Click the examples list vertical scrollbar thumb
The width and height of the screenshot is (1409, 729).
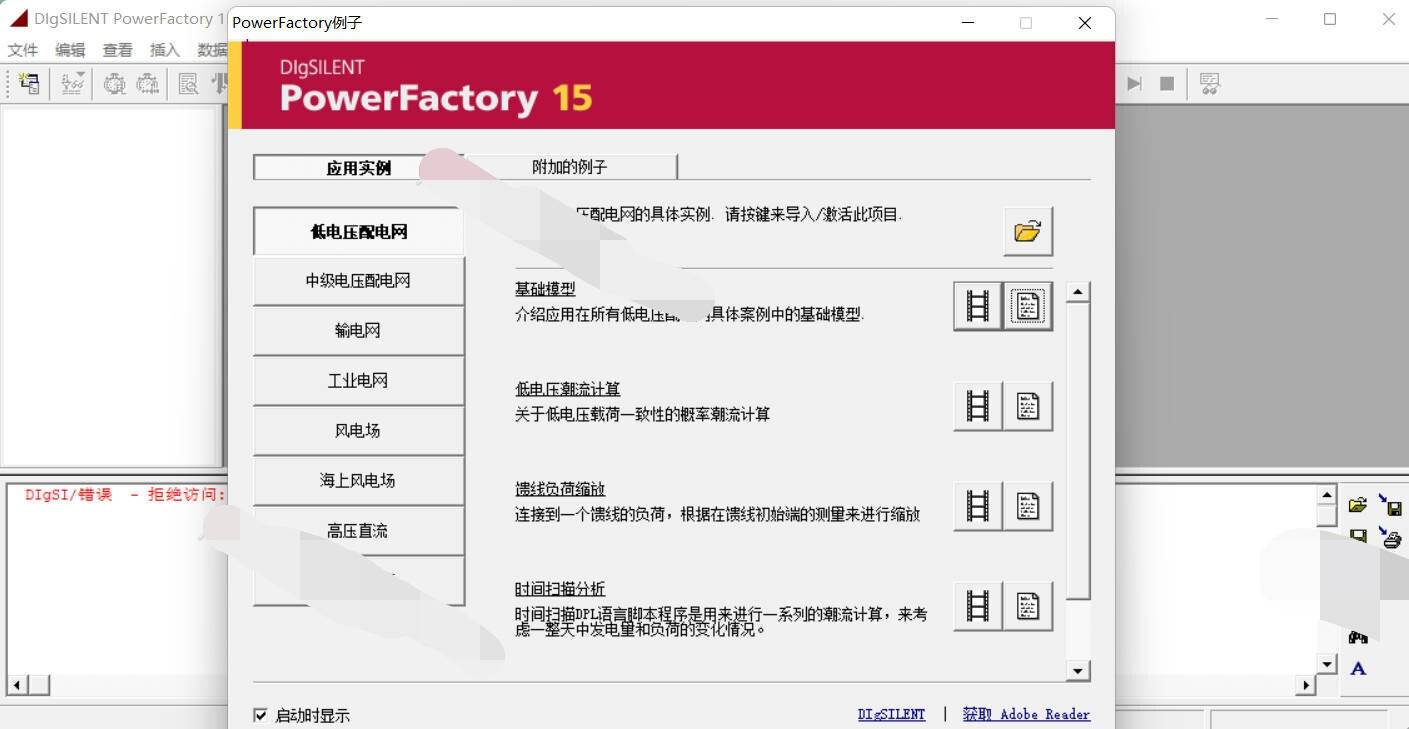(1077, 451)
